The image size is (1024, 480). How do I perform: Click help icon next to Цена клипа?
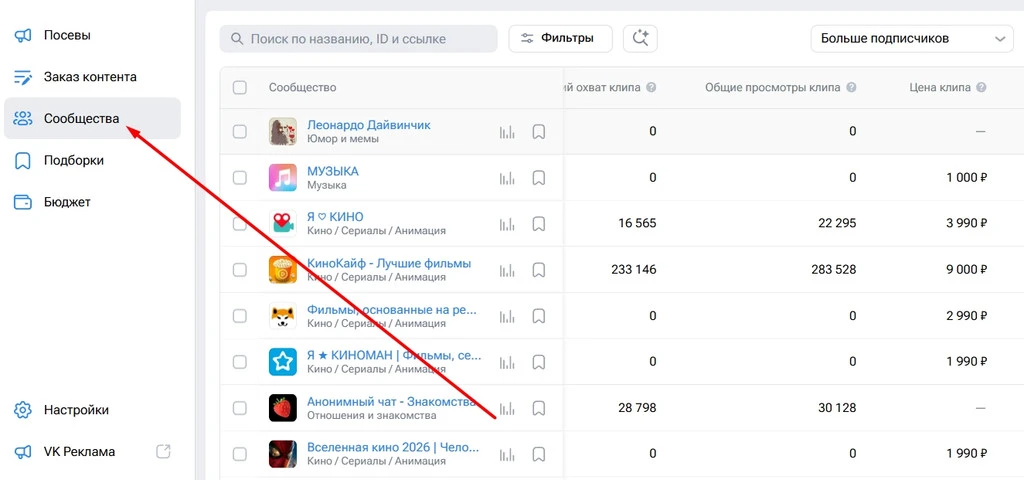pyautogui.click(x=981, y=88)
